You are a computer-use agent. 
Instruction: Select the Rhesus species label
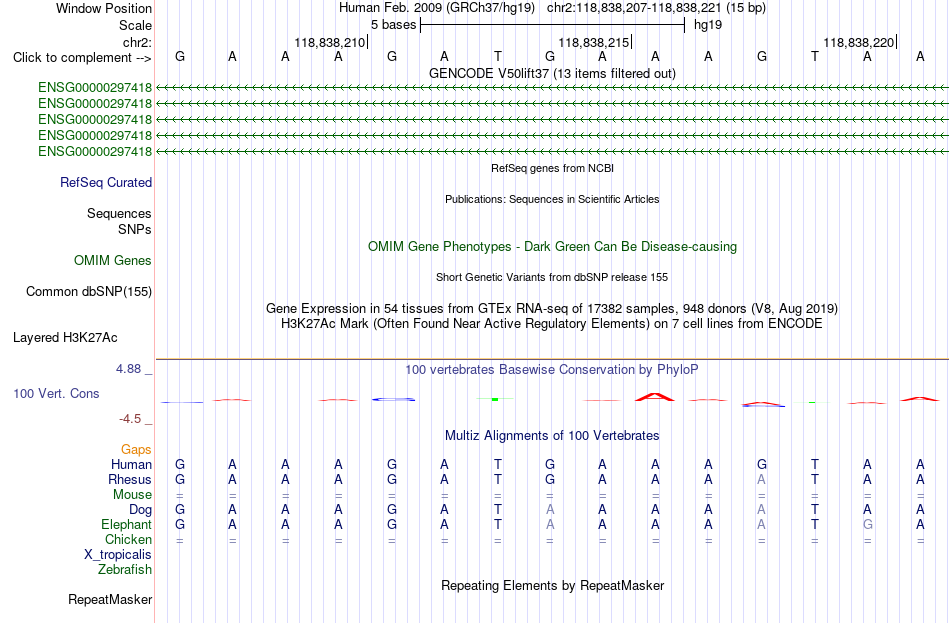pos(130,479)
